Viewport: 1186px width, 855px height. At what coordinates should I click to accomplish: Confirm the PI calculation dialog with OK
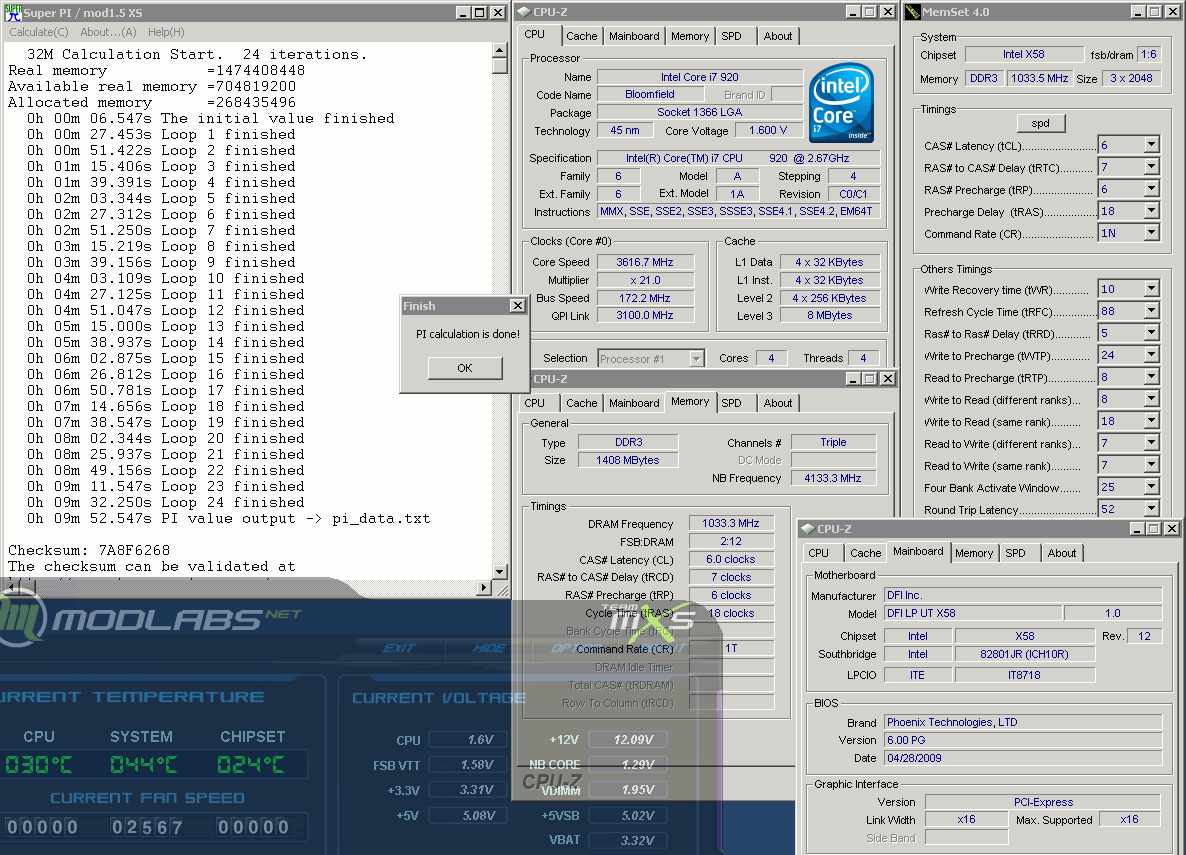(x=465, y=368)
